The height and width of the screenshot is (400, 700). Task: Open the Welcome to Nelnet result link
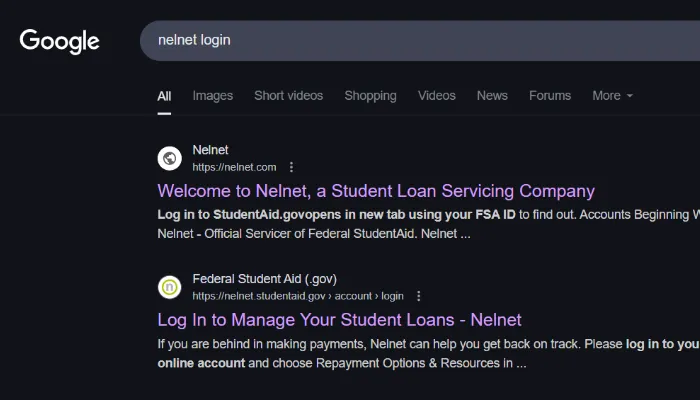point(376,191)
